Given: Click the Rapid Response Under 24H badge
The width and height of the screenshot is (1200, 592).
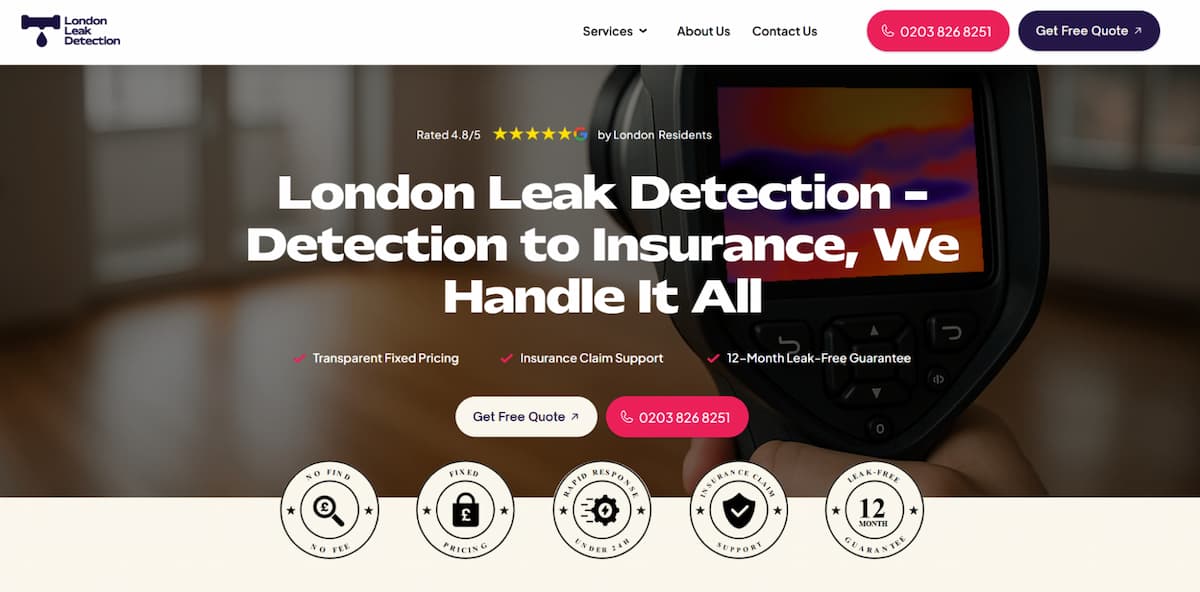Looking at the screenshot, I should [602, 510].
